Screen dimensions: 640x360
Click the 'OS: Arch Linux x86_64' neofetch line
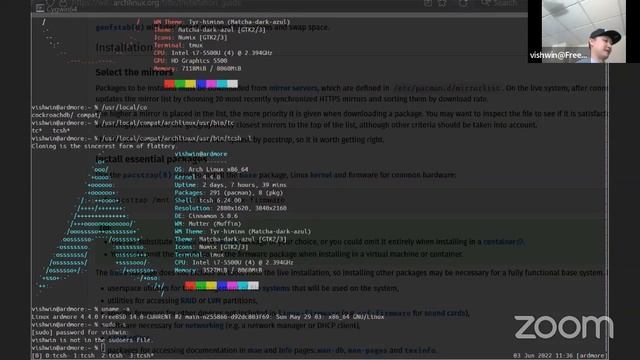click(x=211, y=169)
